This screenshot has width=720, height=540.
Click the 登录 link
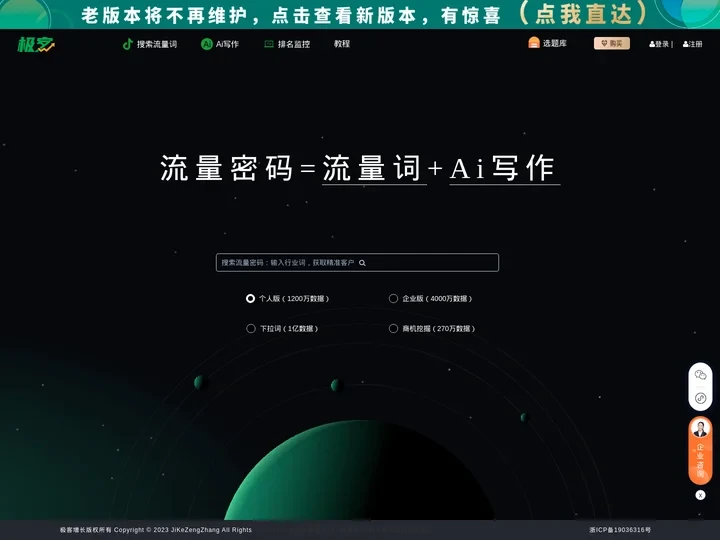(x=659, y=44)
